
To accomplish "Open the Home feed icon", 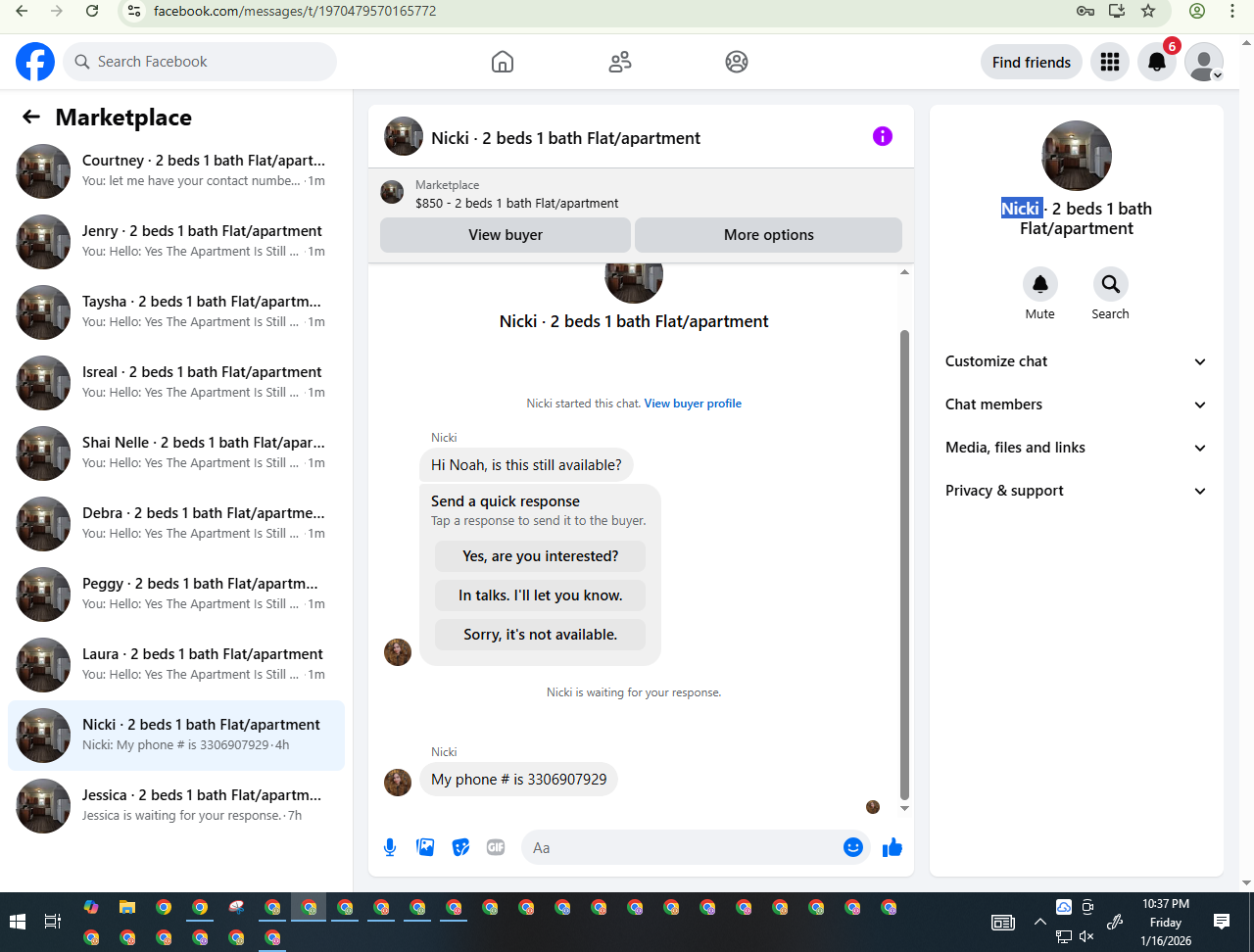I will pyautogui.click(x=503, y=62).
